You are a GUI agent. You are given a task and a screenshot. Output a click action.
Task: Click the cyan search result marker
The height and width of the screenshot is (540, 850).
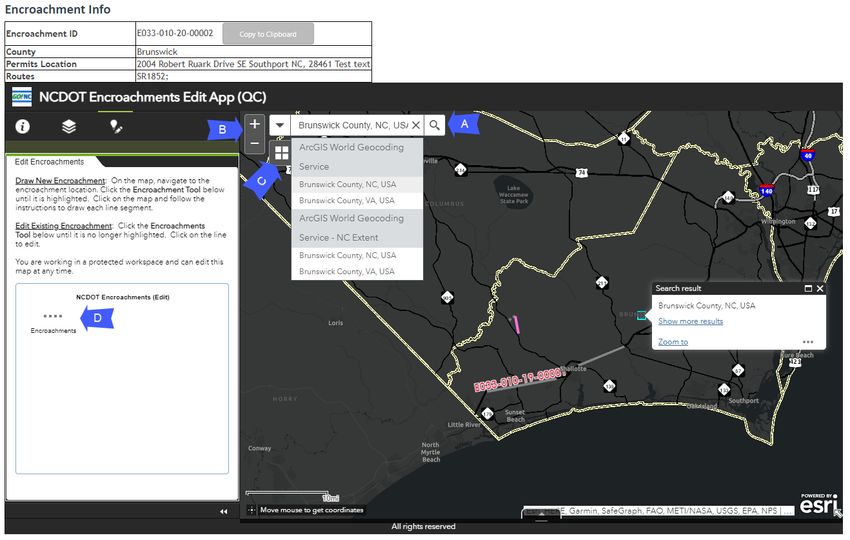[641, 315]
